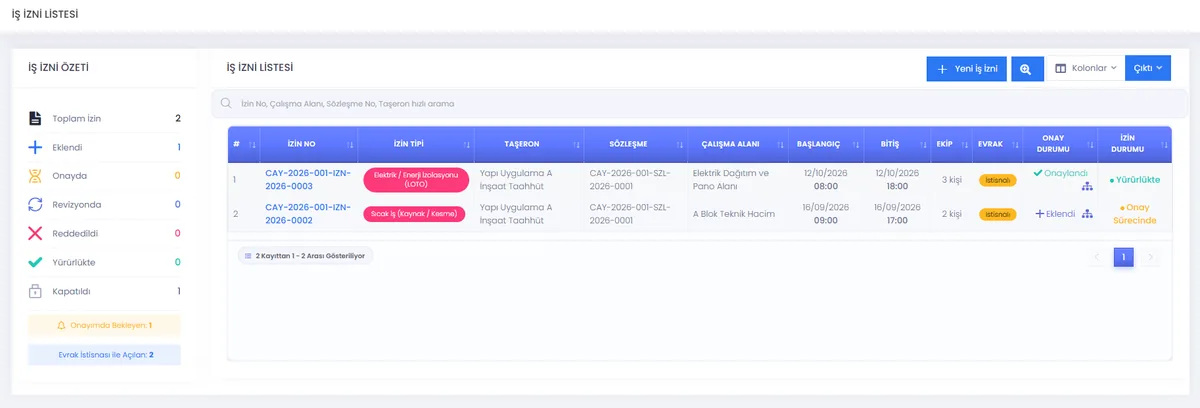Sort by ONAY DURUMU column

pyautogui.click(x=1089, y=144)
